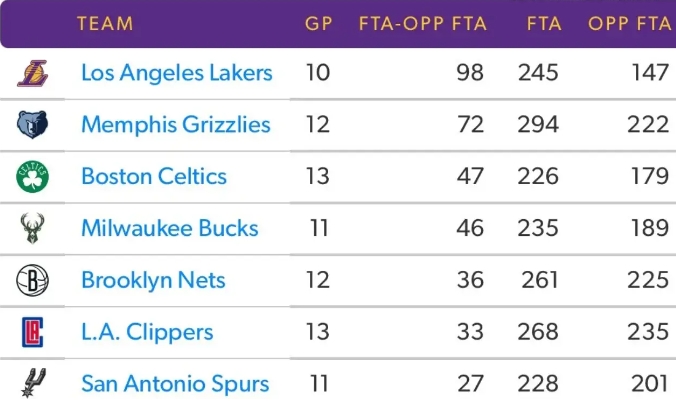Image resolution: width=676 pixels, height=409 pixels.
Task: Open the San Antonio Spurs link
Action: (x=175, y=384)
